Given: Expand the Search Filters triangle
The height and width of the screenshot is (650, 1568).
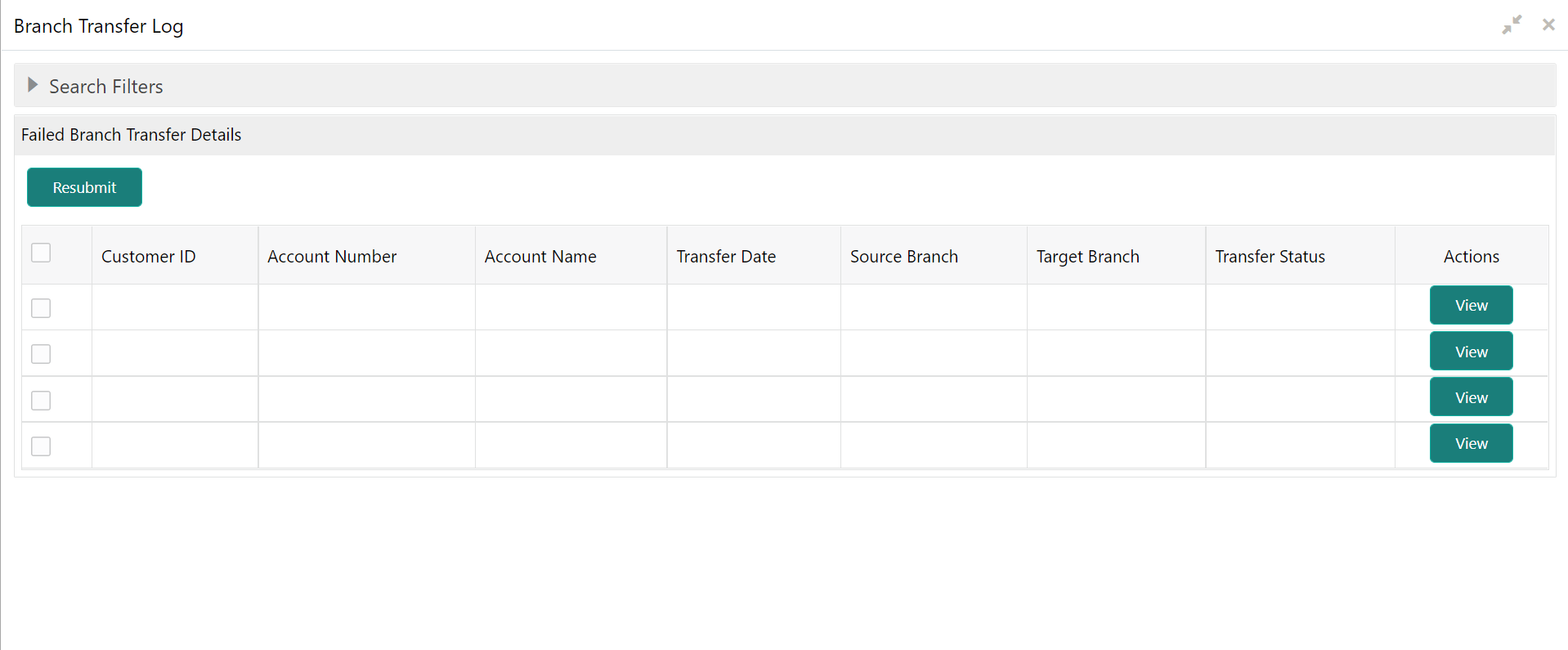Looking at the screenshot, I should pyautogui.click(x=33, y=85).
